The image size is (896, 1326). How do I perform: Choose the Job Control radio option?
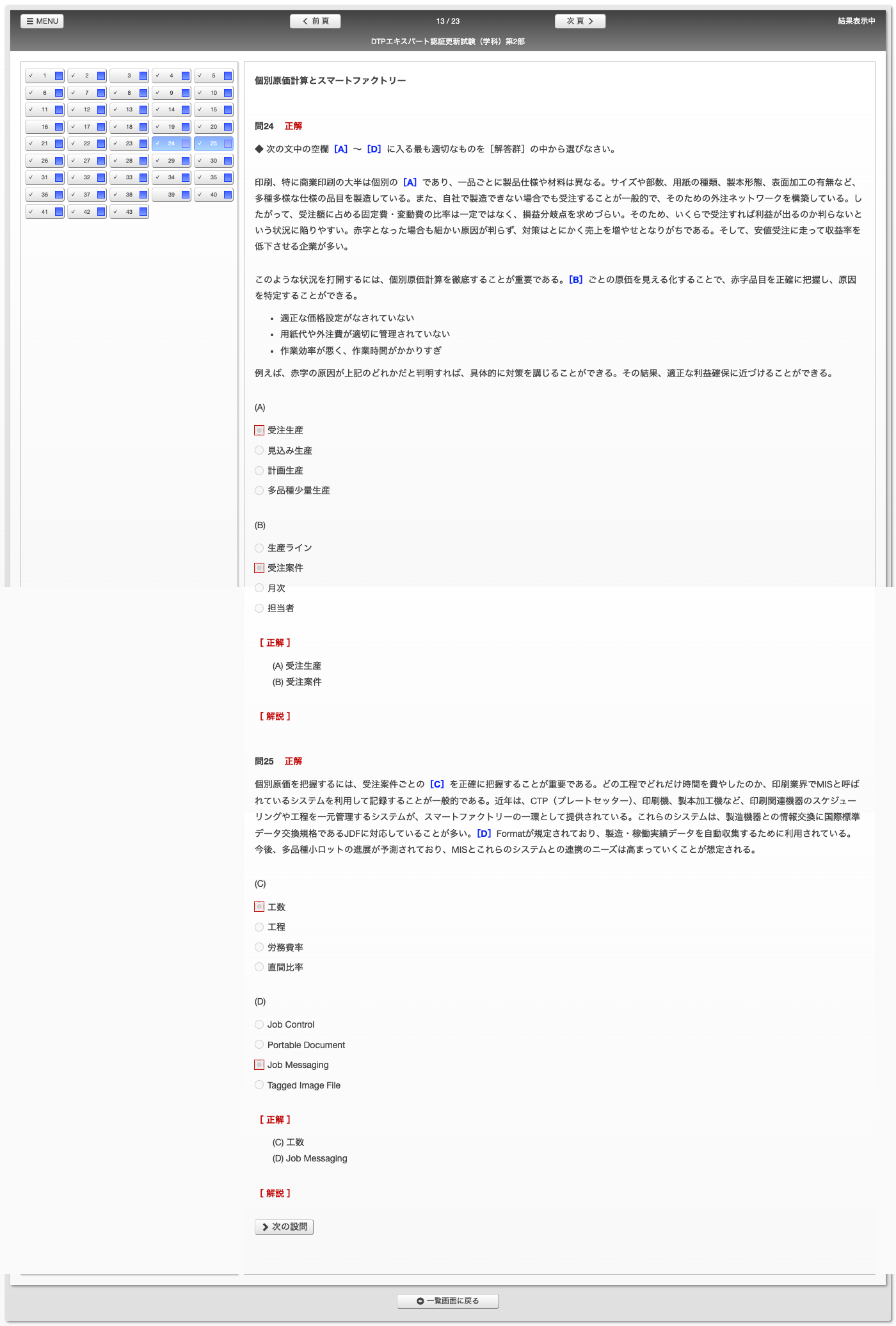pyautogui.click(x=259, y=1024)
